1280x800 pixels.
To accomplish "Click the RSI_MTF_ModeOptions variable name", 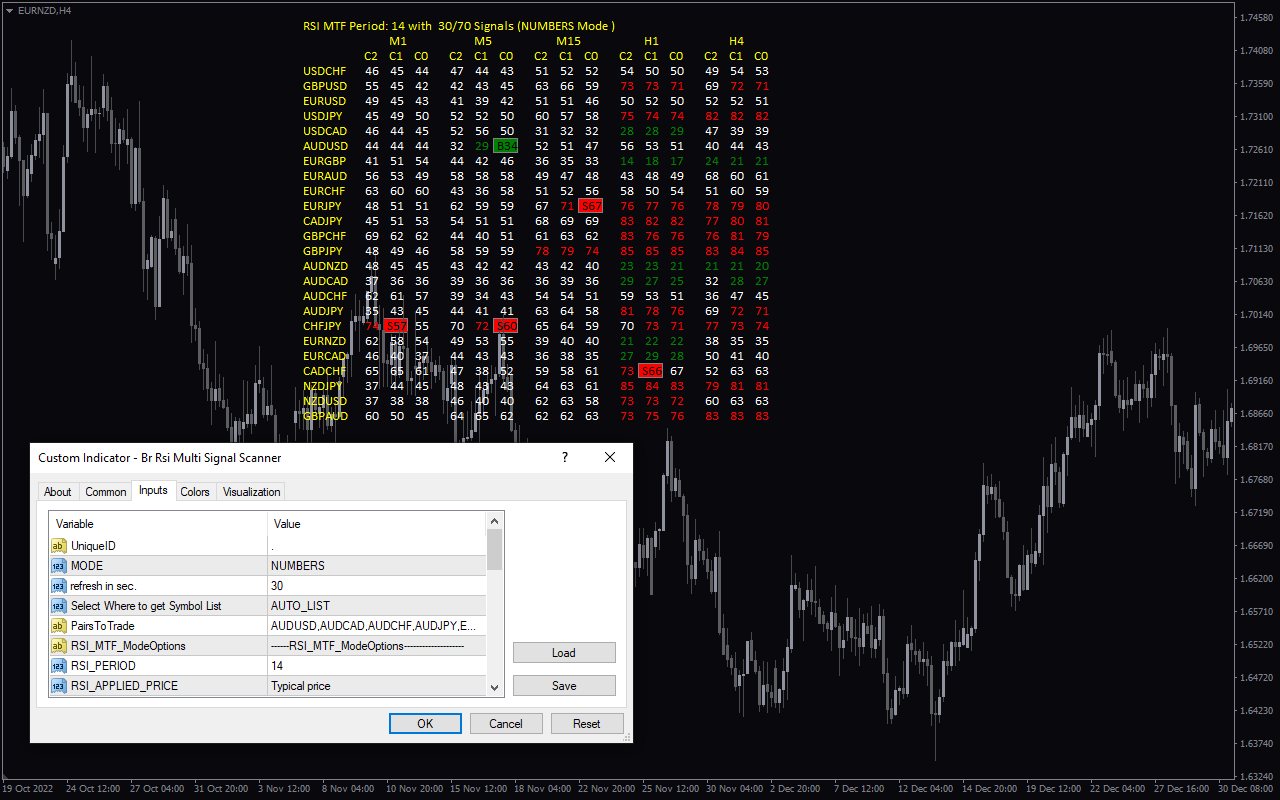I will click(128, 646).
